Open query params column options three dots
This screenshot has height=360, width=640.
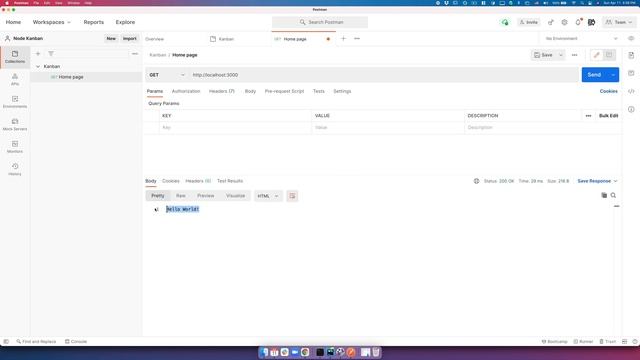[x=588, y=116]
